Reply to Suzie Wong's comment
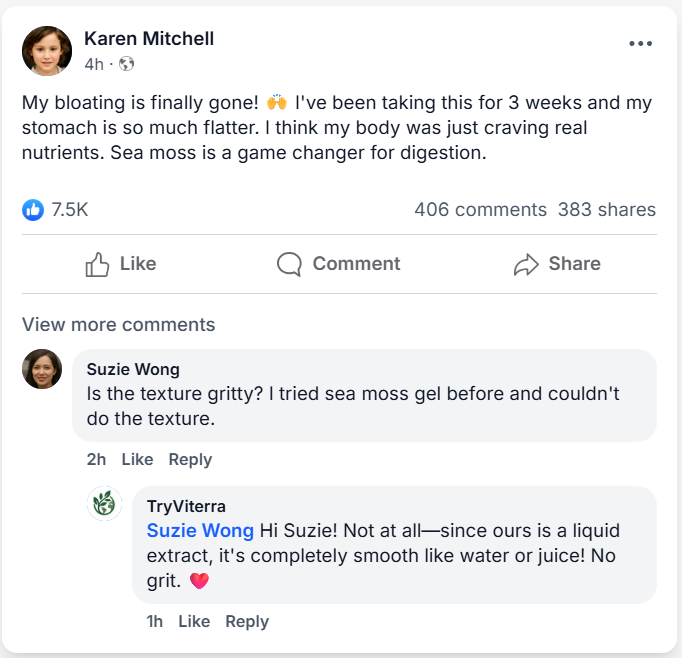Image resolution: width=682 pixels, height=658 pixels. click(190, 459)
